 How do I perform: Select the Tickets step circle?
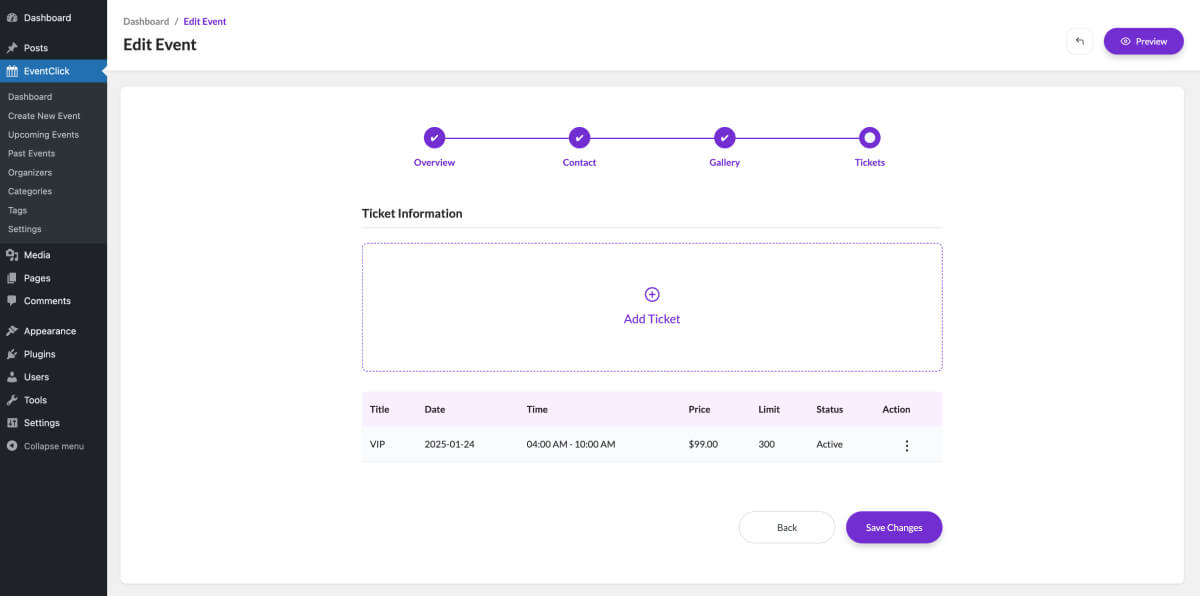(870, 138)
